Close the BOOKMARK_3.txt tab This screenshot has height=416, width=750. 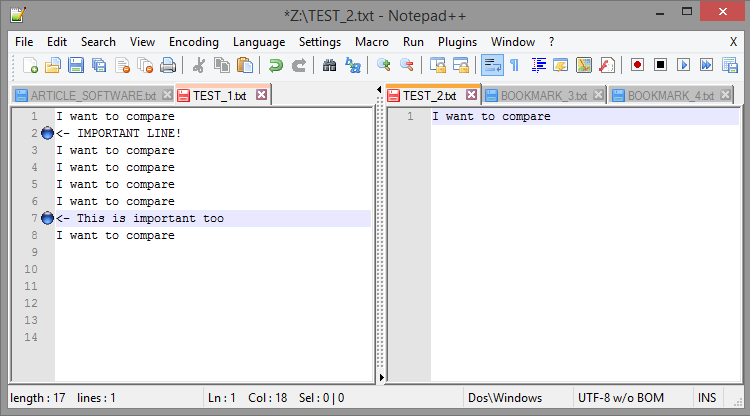click(598, 95)
